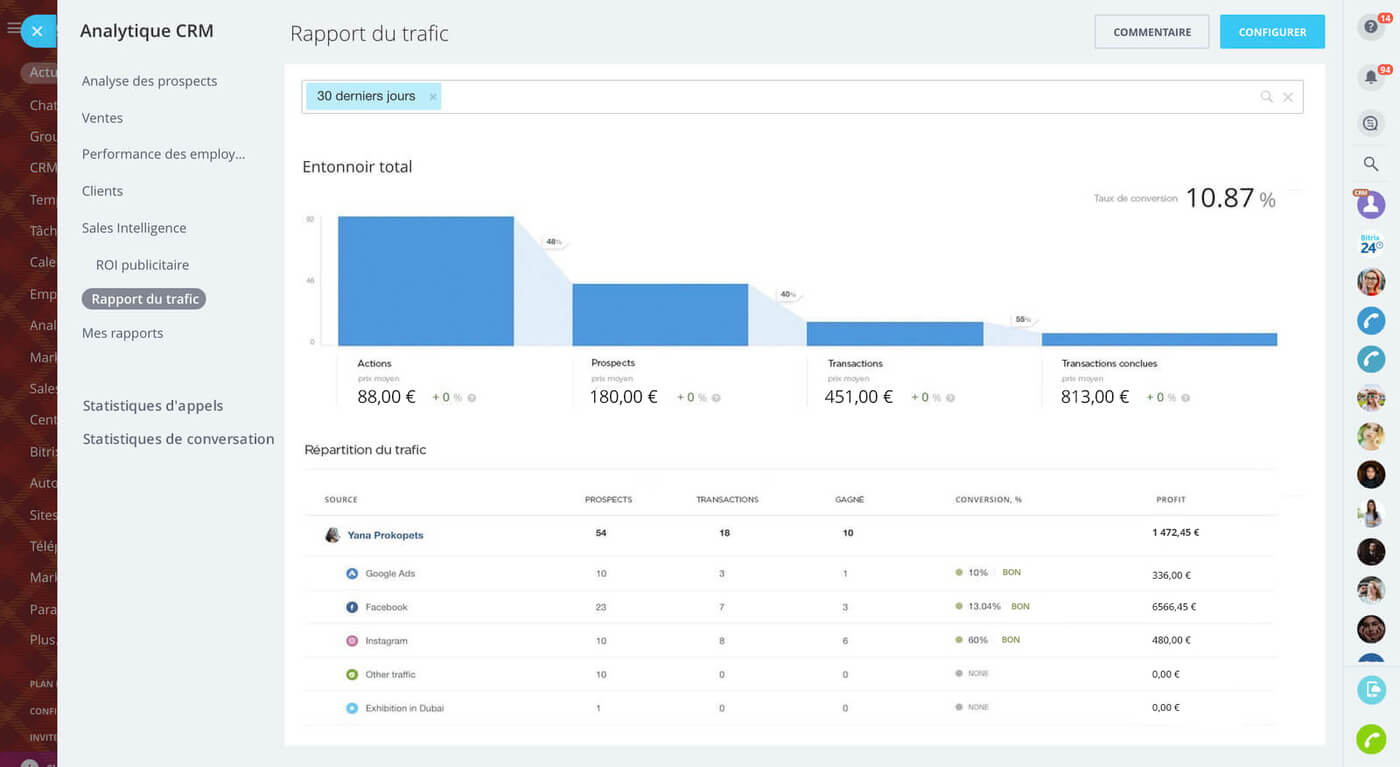Click the search magnifier in right sidebar

pos(1370,164)
